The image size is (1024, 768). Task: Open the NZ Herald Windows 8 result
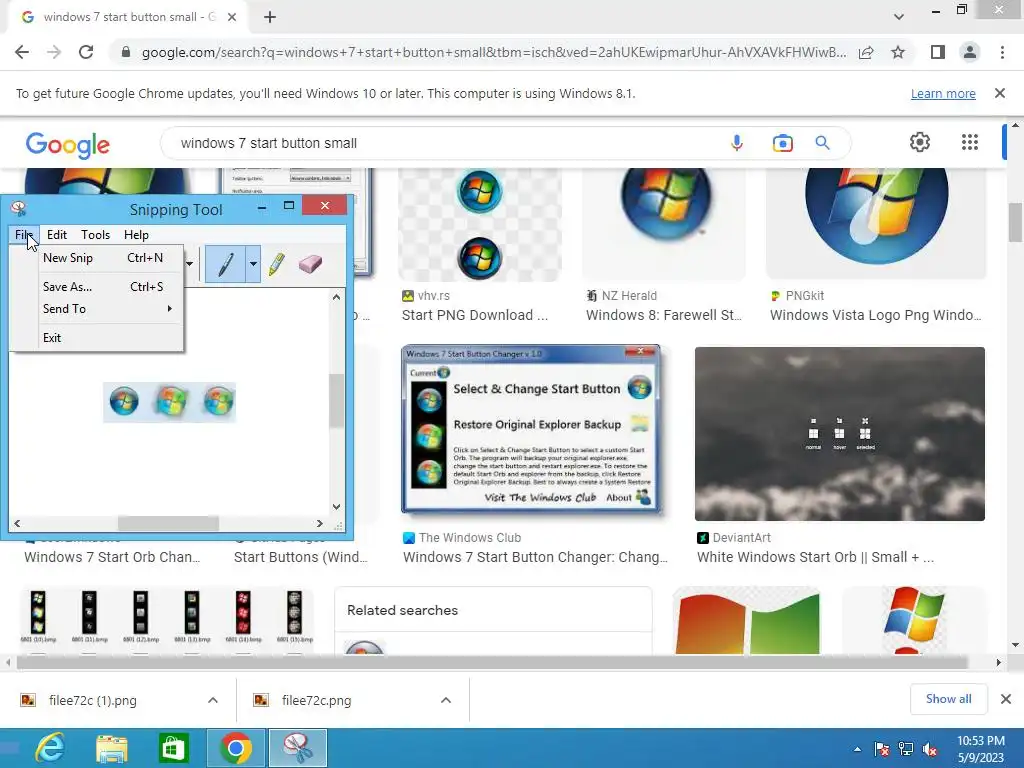pyautogui.click(x=664, y=315)
